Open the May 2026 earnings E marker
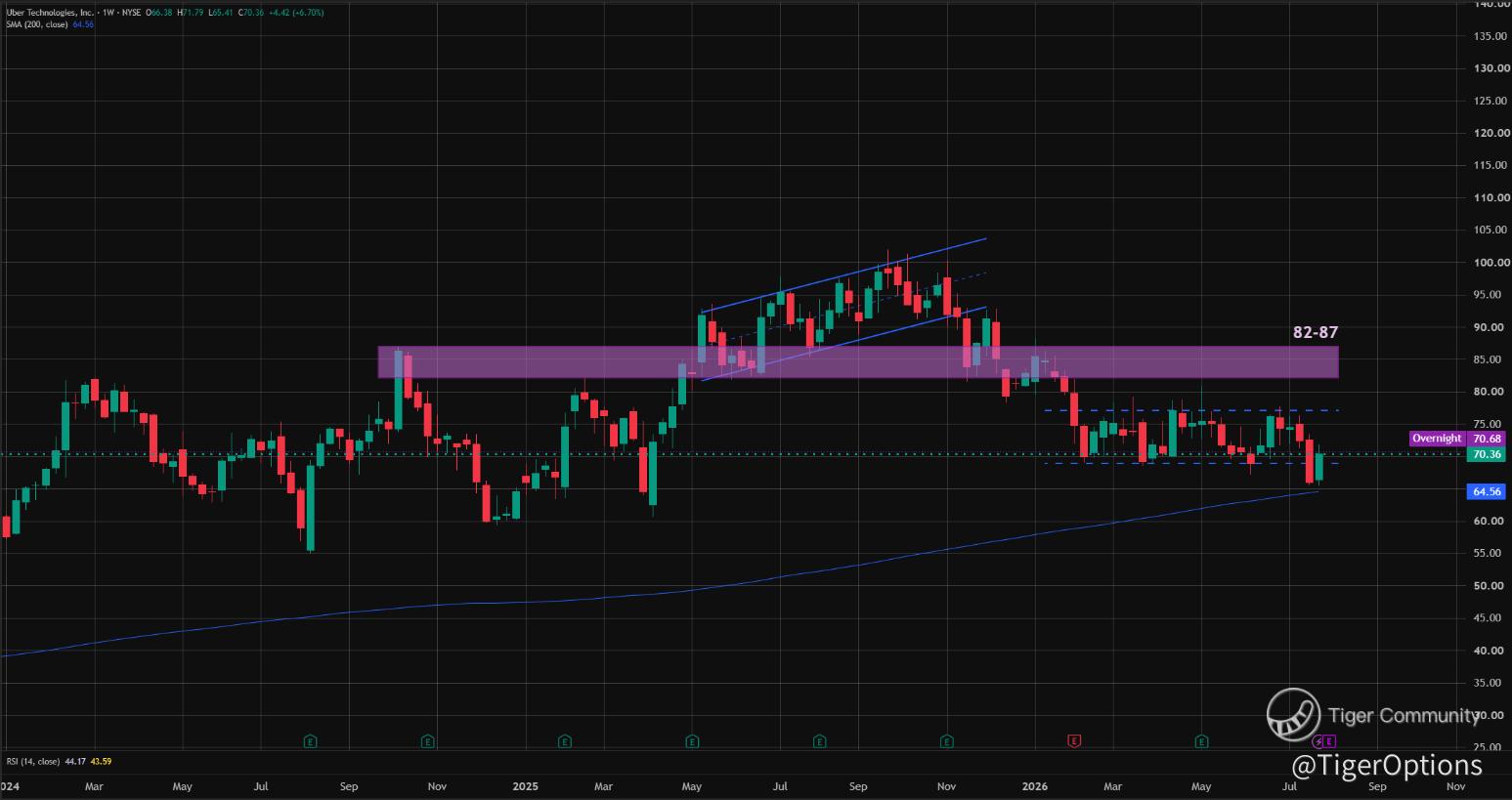 coord(1201,741)
